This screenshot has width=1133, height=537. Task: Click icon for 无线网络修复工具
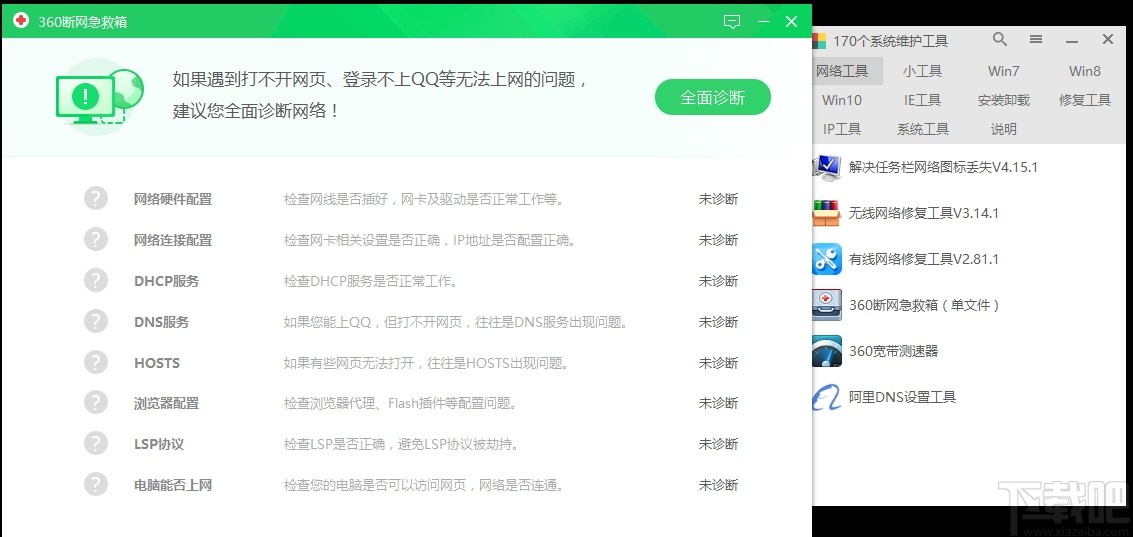point(827,213)
